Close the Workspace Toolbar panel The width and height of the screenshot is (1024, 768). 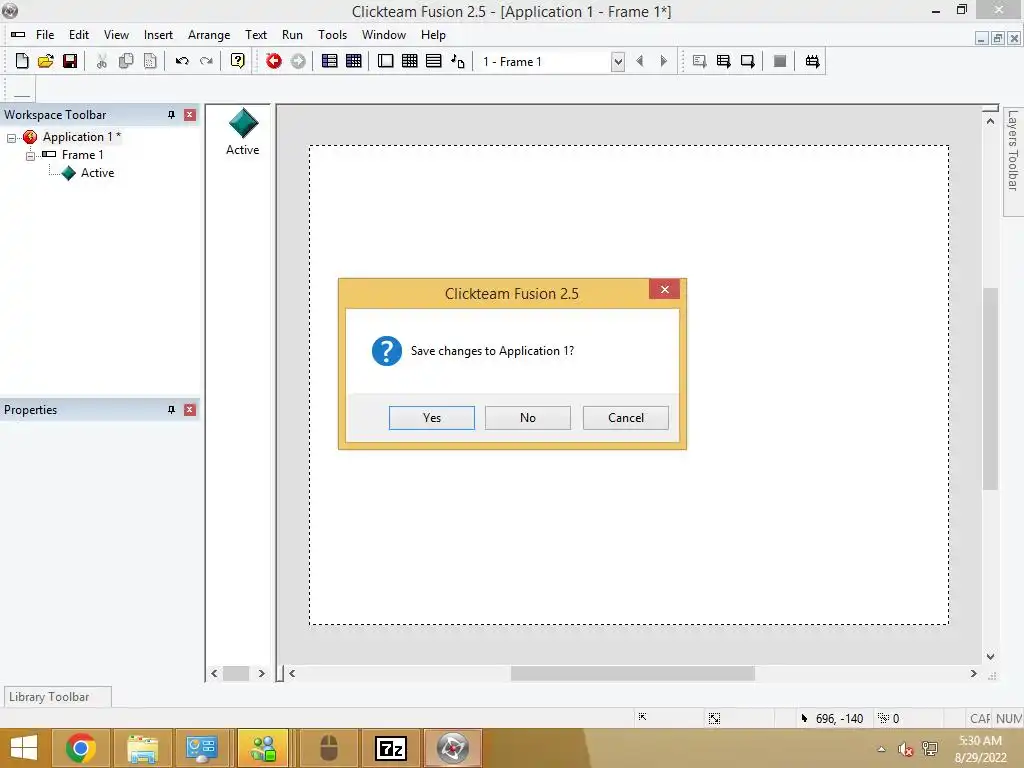tap(190, 115)
